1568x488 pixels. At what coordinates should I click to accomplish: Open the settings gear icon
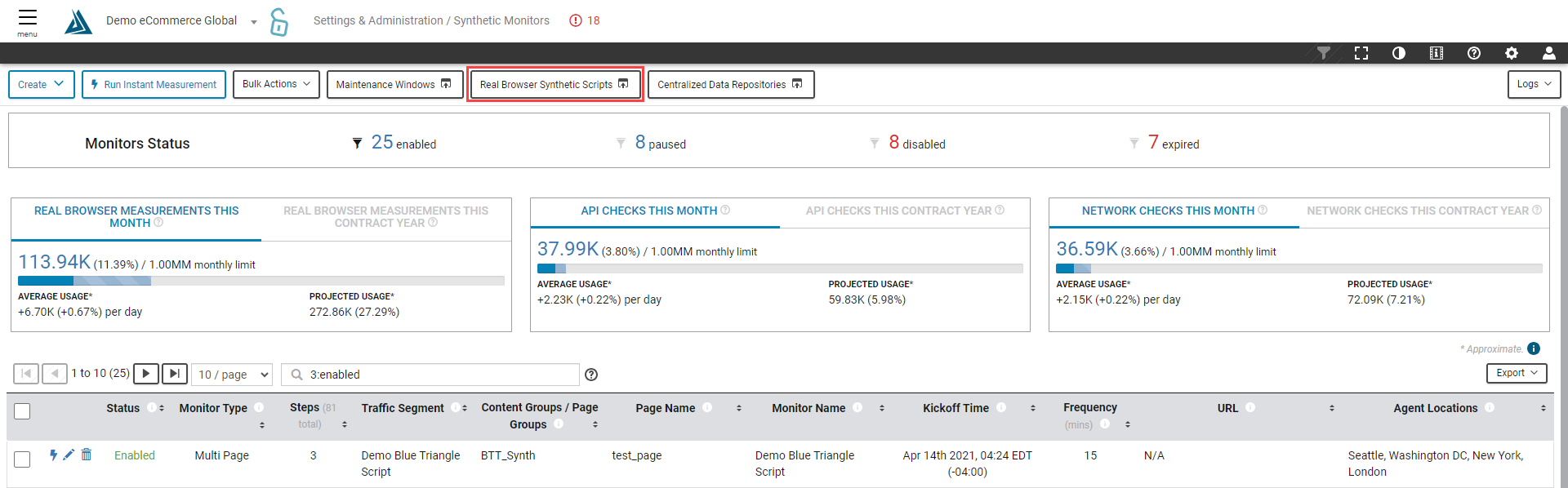1511,53
